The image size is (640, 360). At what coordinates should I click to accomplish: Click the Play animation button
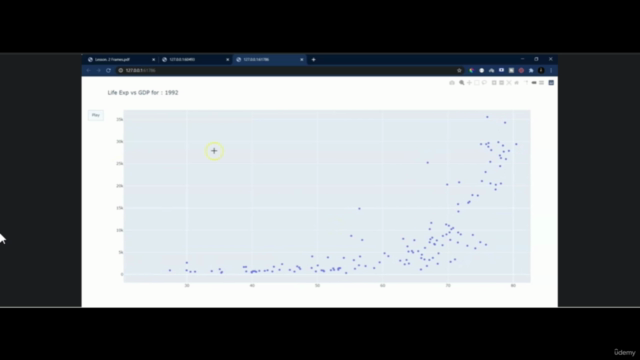[96, 115]
